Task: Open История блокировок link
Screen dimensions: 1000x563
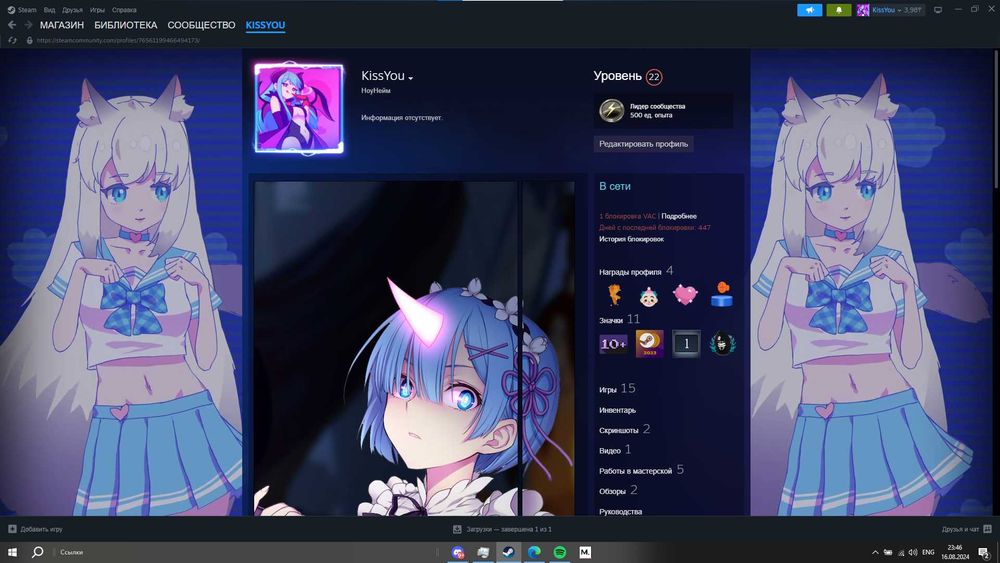Action: click(x=631, y=239)
